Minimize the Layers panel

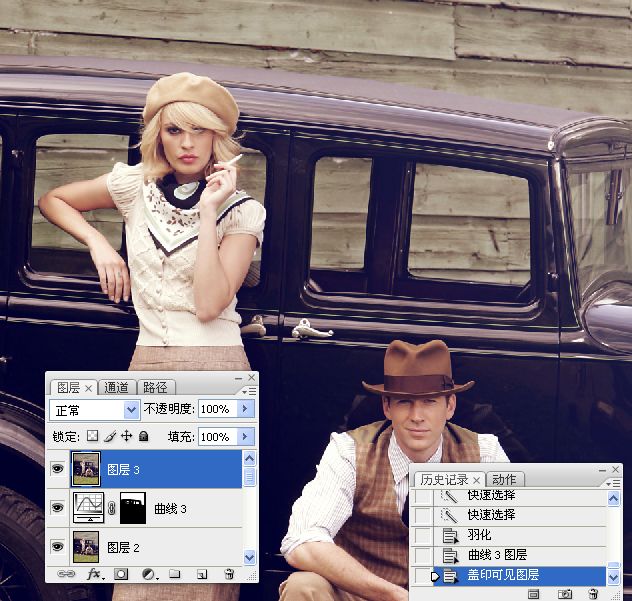pyautogui.click(x=239, y=378)
